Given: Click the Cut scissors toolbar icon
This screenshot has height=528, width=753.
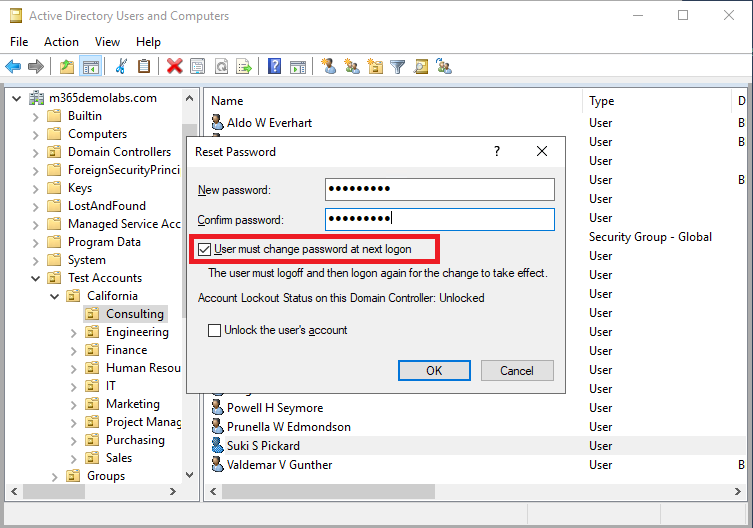Looking at the screenshot, I should click(121, 67).
